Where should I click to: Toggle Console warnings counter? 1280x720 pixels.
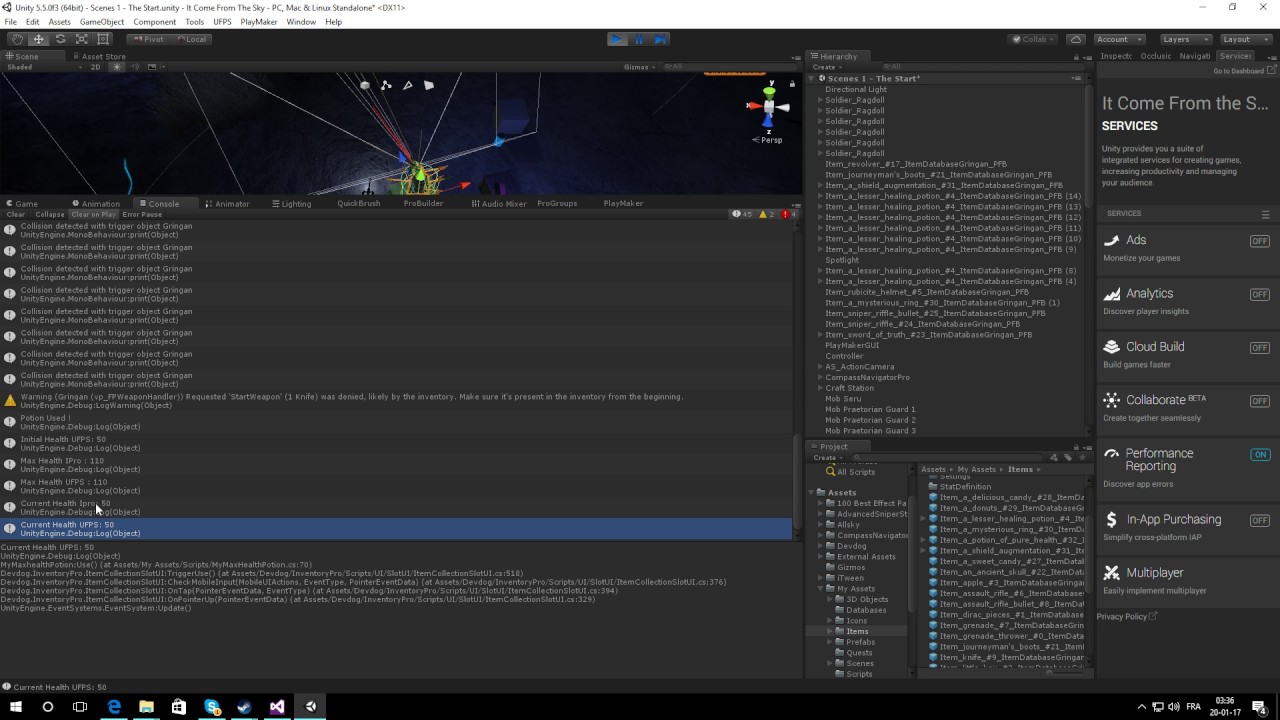pyautogui.click(x=766, y=214)
